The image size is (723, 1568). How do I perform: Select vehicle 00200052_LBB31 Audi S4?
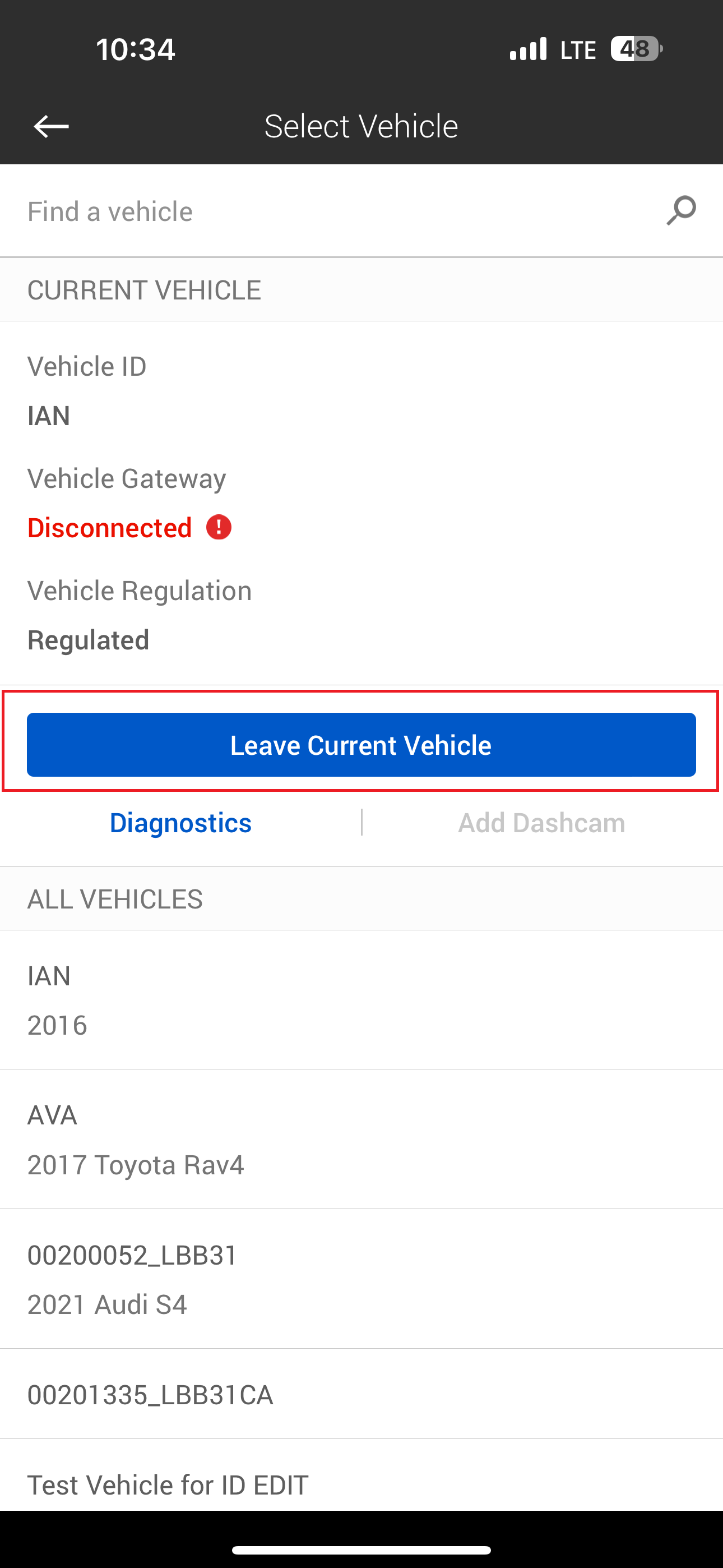click(361, 1279)
